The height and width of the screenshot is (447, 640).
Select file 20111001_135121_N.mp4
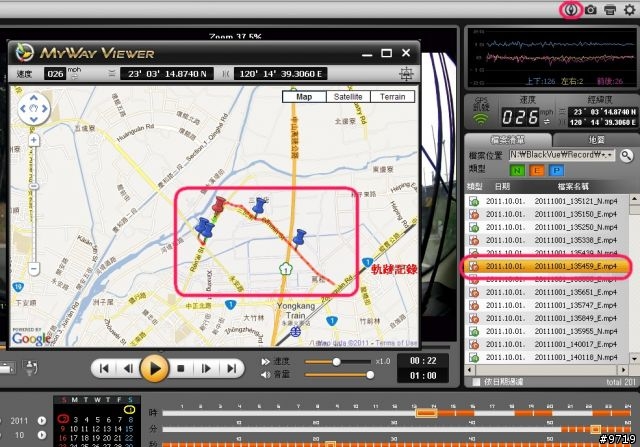click(547, 201)
